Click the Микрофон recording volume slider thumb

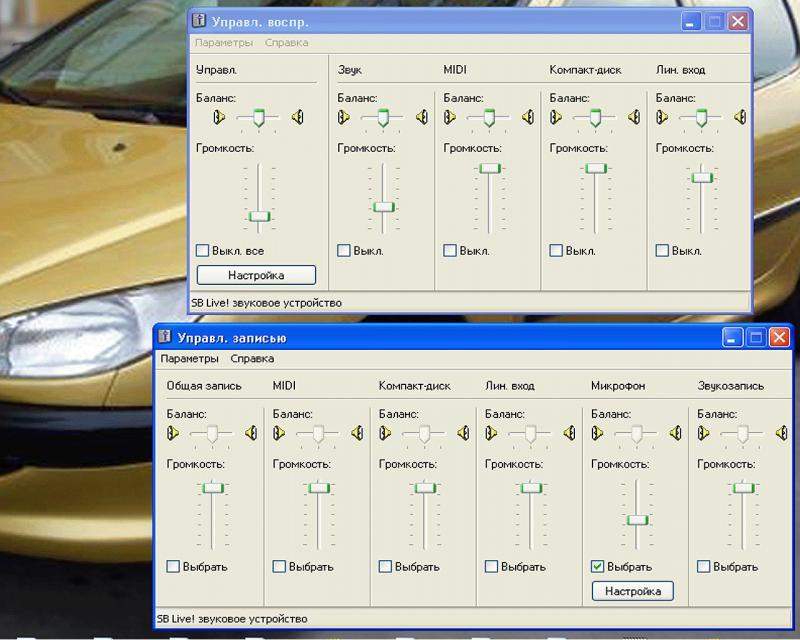(637, 519)
